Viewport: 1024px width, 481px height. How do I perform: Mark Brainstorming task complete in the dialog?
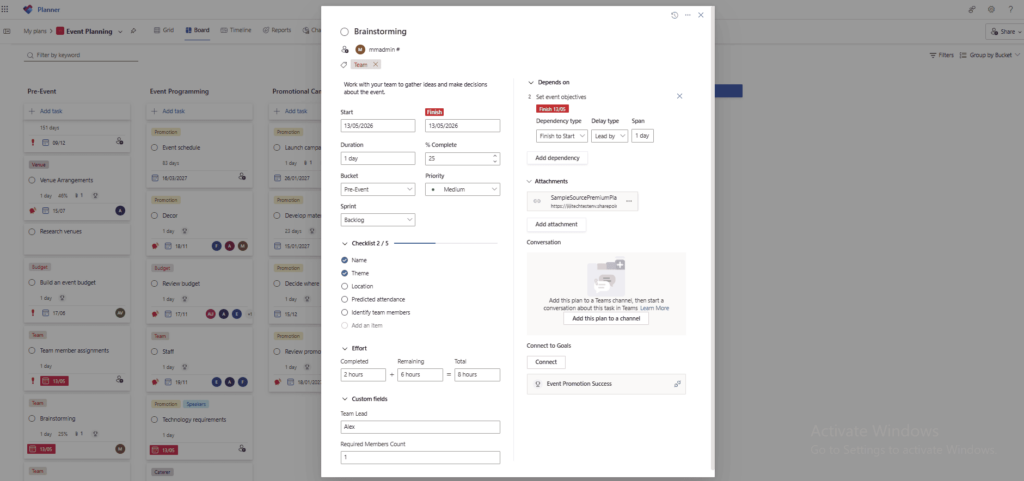tap(345, 31)
